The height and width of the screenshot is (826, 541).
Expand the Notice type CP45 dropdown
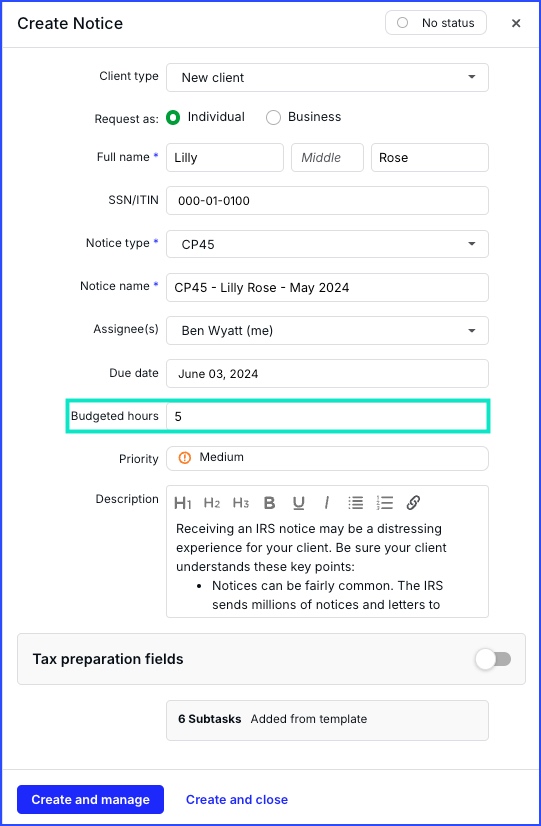[x=327, y=244]
